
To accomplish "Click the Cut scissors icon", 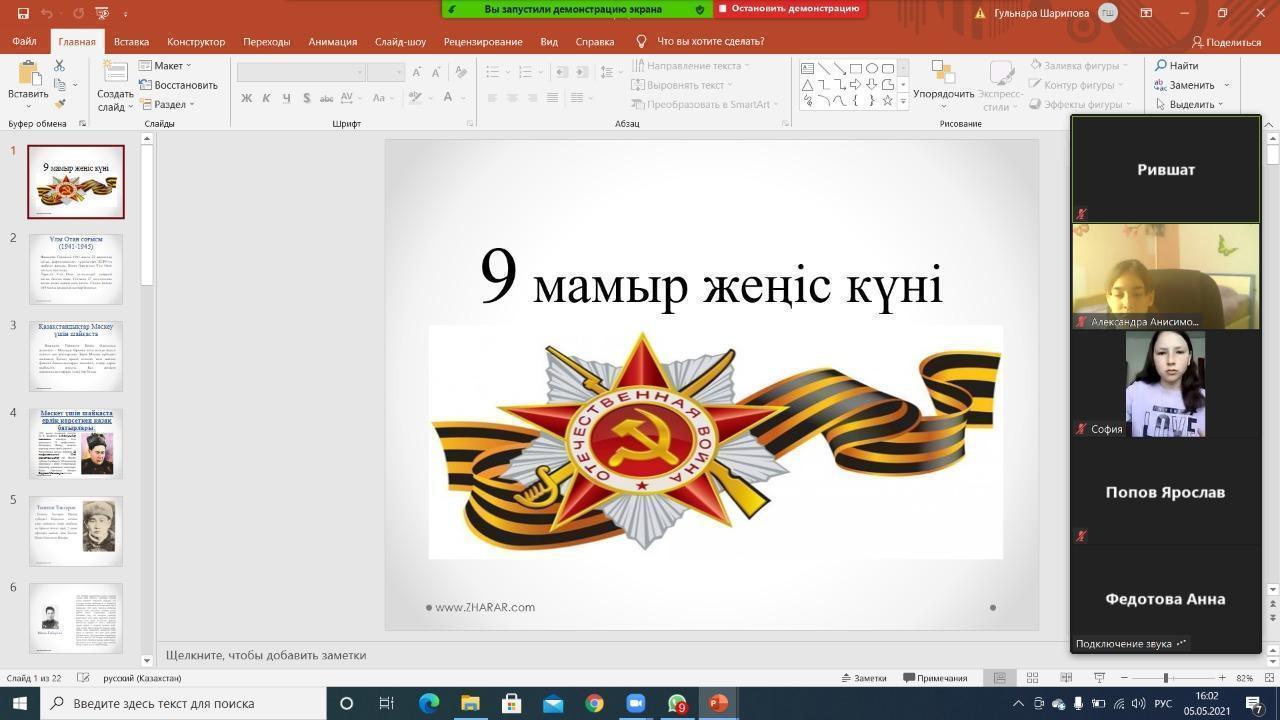I will pyautogui.click(x=60, y=66).
